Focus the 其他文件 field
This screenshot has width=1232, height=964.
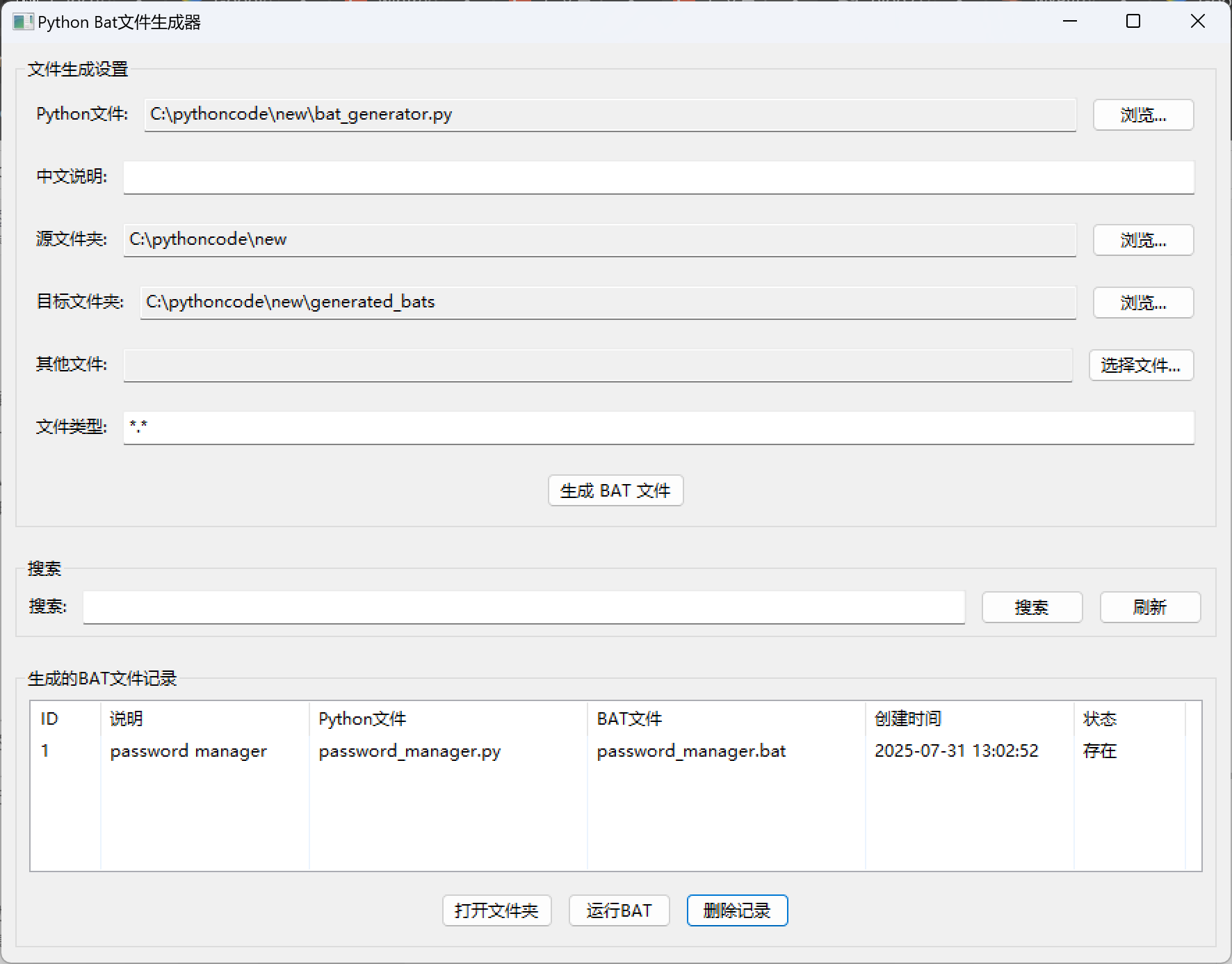pos(597,365)
